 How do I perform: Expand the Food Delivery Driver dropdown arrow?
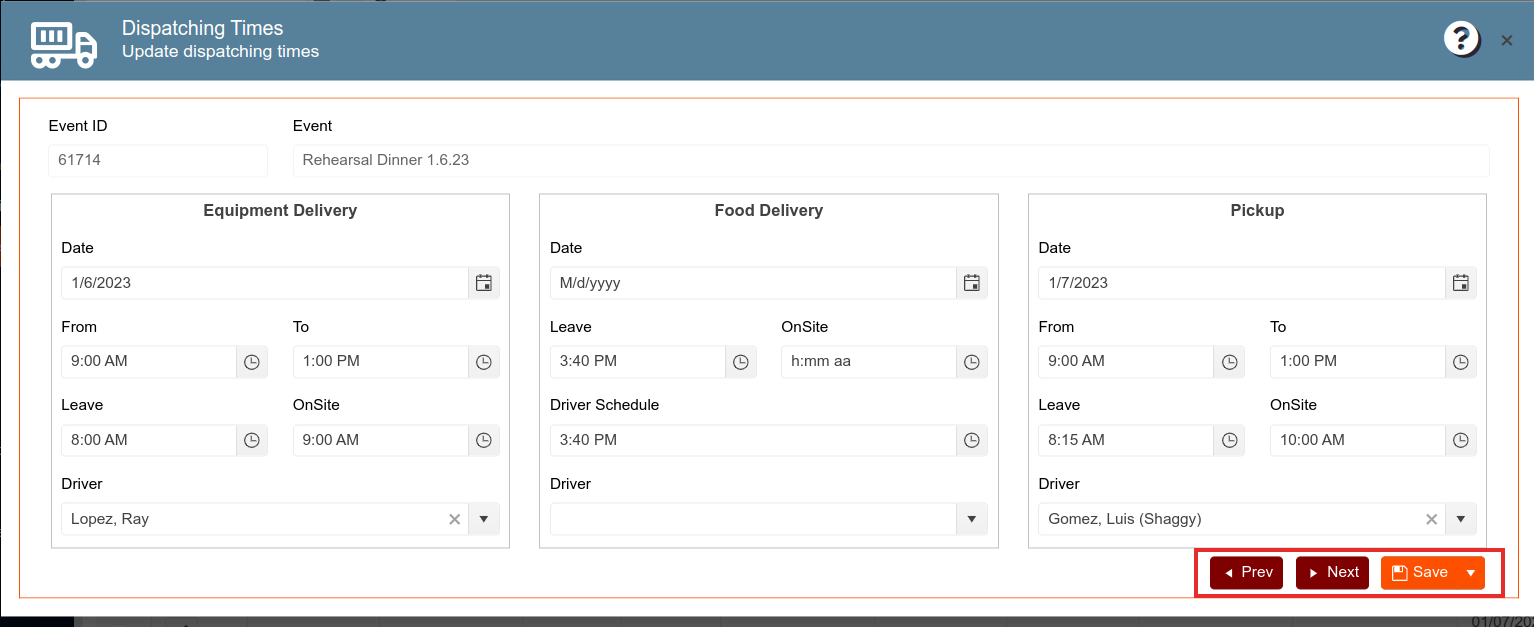(x=972, y=519)
